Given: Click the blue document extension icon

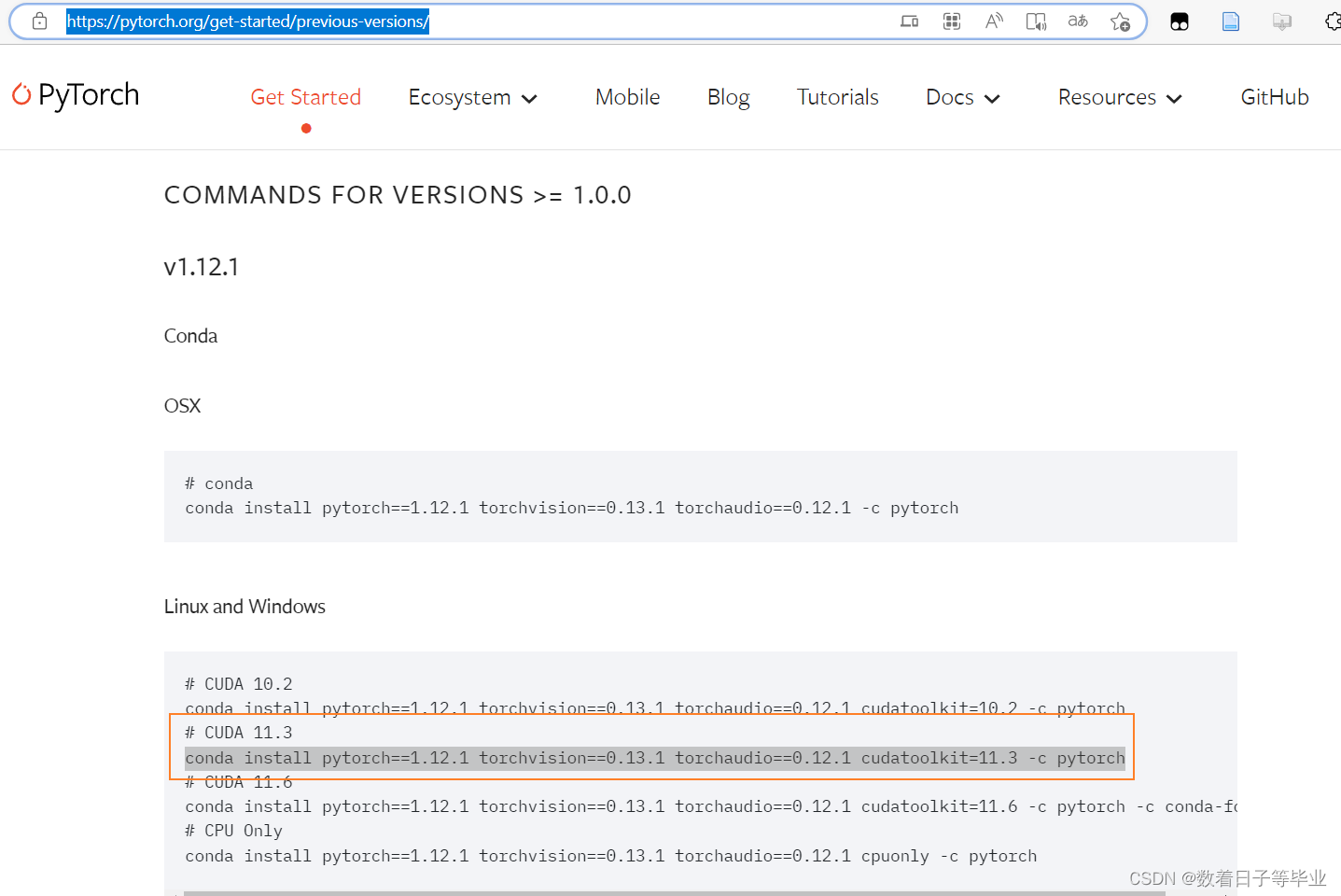Looking at the screenshot, I should 1231,21.
